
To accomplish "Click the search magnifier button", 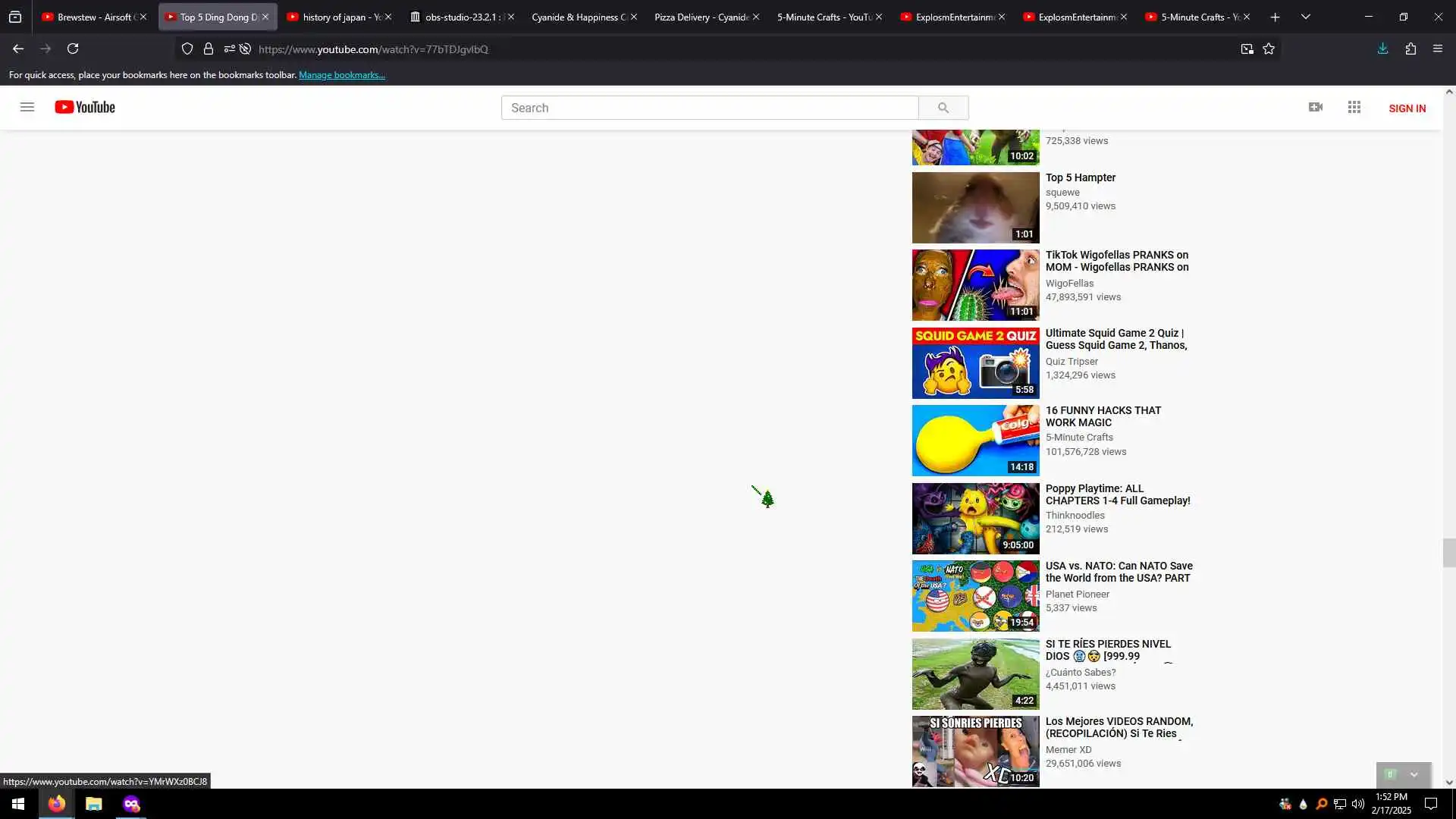I will [943, 108].
